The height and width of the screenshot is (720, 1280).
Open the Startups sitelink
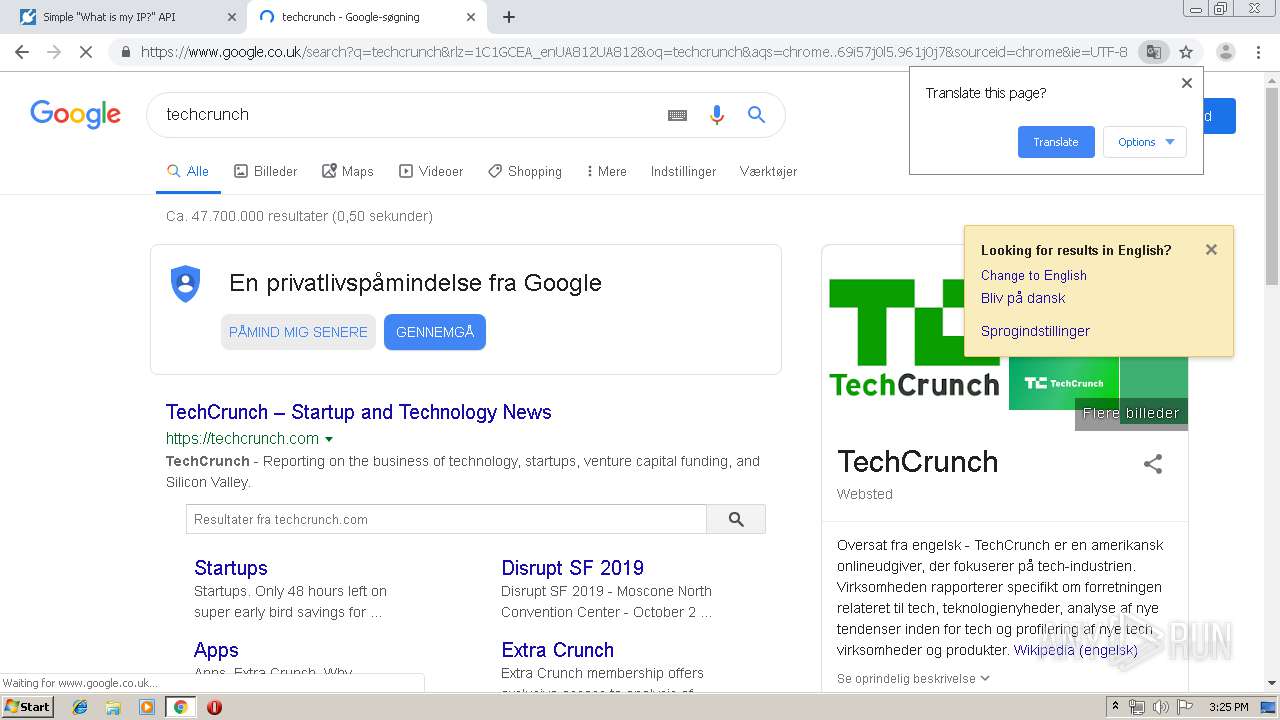231,568
